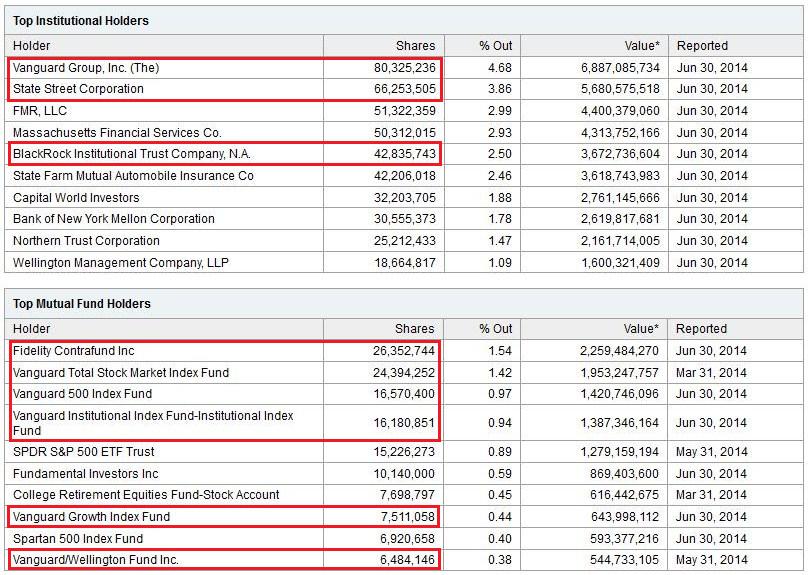The height and width of the screenshot is (575, 808).
Task: Open State Farm Mutual Automobile Insurance Co
Action: coord(133,176)
